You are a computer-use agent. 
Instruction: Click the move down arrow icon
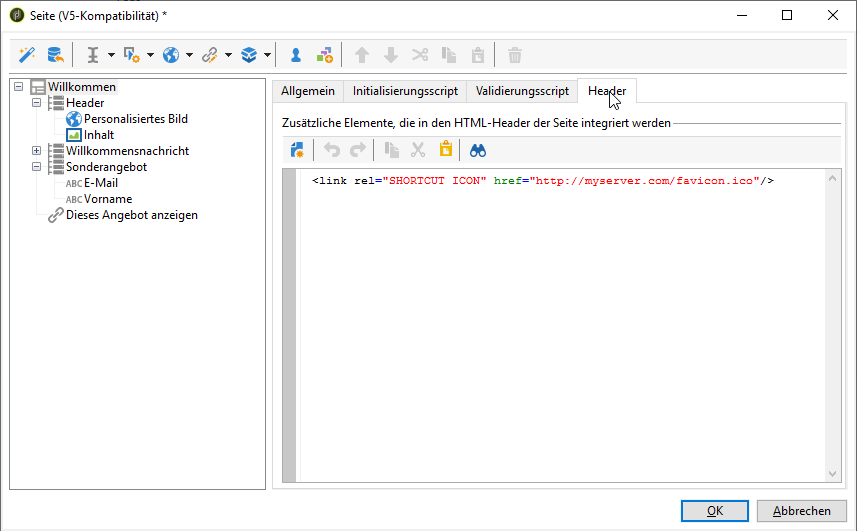tap(391, 55)
